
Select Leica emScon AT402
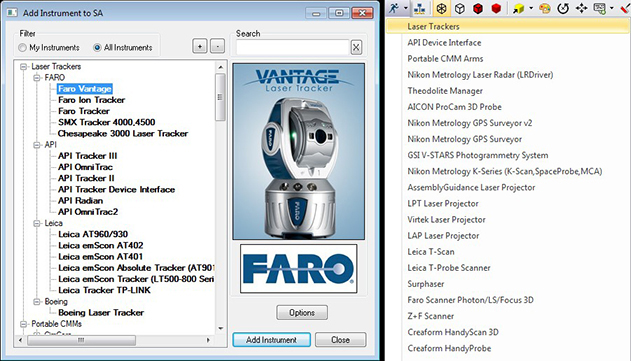point(101,245)
